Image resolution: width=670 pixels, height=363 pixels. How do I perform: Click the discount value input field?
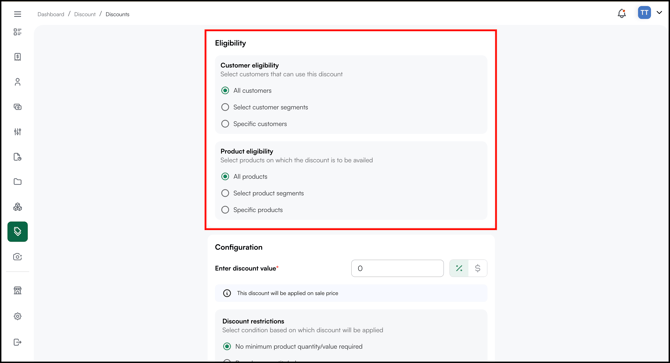point(397,268)
